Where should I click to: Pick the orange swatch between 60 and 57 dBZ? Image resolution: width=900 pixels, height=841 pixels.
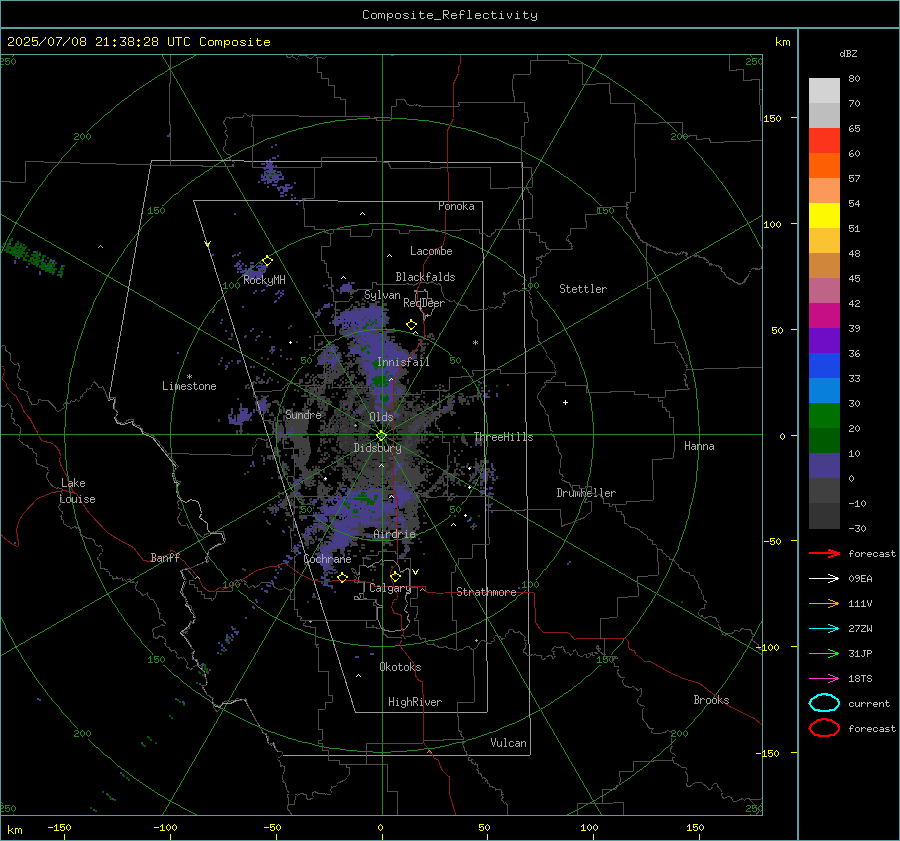(x=824, y=165)
